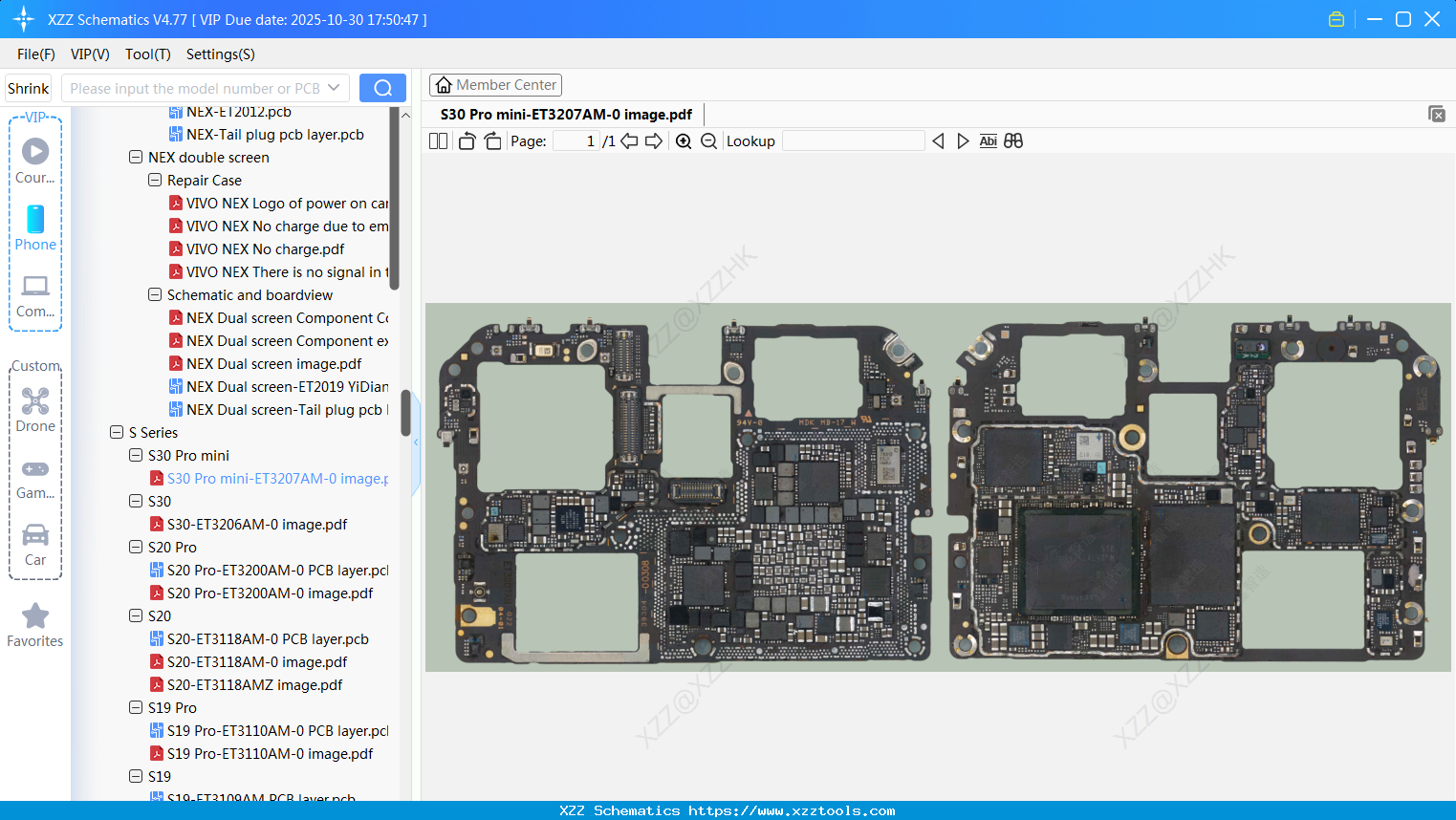Open the Drone category in sidebar
The width and height of the screenshot is (1456, 820).
click(x=35, y=410)
